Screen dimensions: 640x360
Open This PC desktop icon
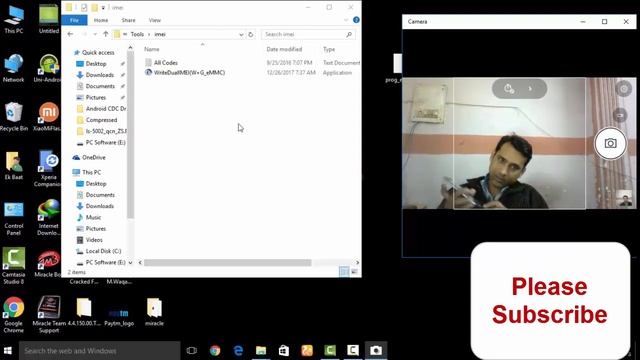[x=14, y=20]
